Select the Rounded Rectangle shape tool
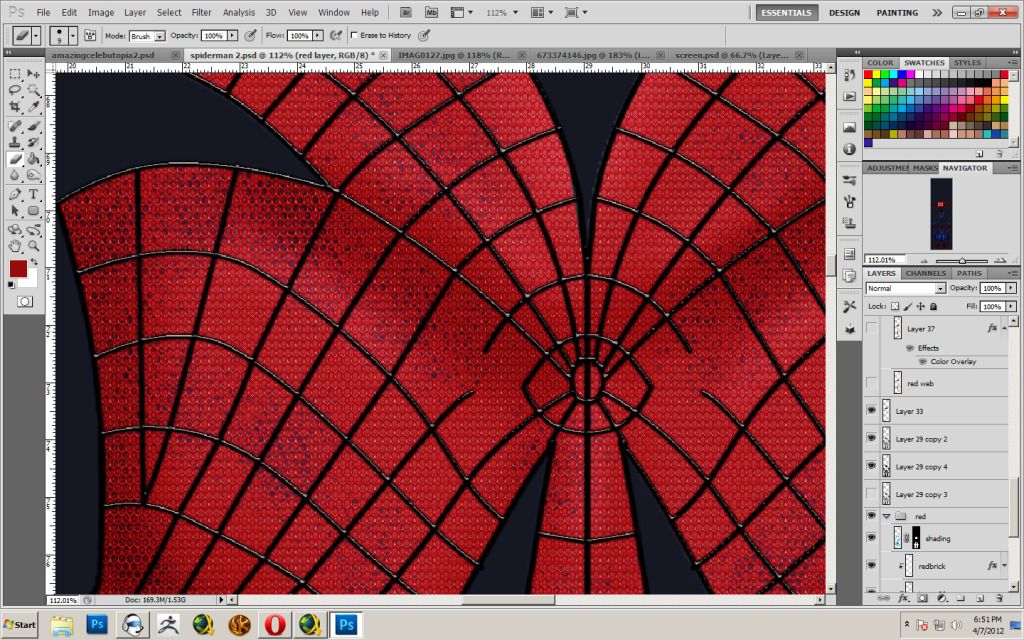 33,210
